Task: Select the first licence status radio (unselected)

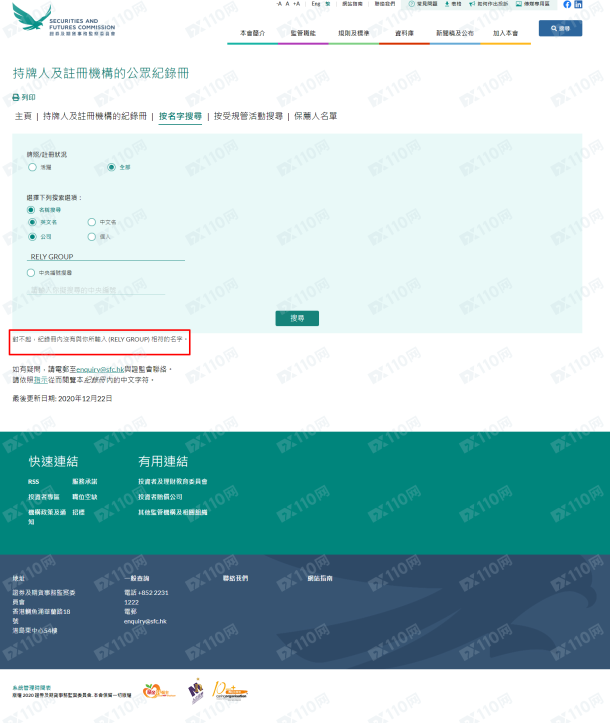Action: point(32,167)
